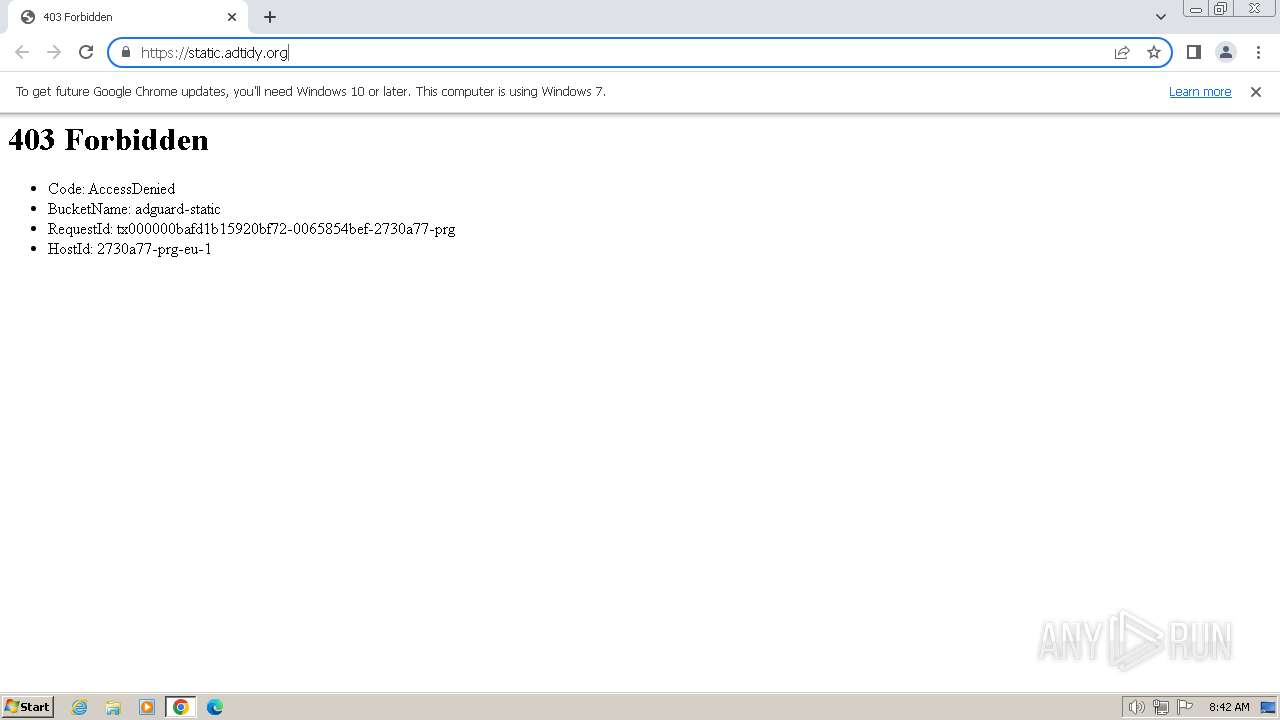This screenshot has height=720, width=1280.
Task: Close the 403 Forbidden tab
Action: click(x=232, y=17)
